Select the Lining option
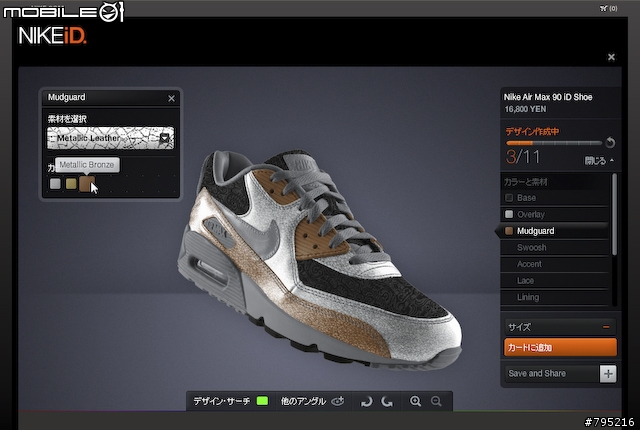The height and width of the screenshot is (430, 640). [555, 297]
